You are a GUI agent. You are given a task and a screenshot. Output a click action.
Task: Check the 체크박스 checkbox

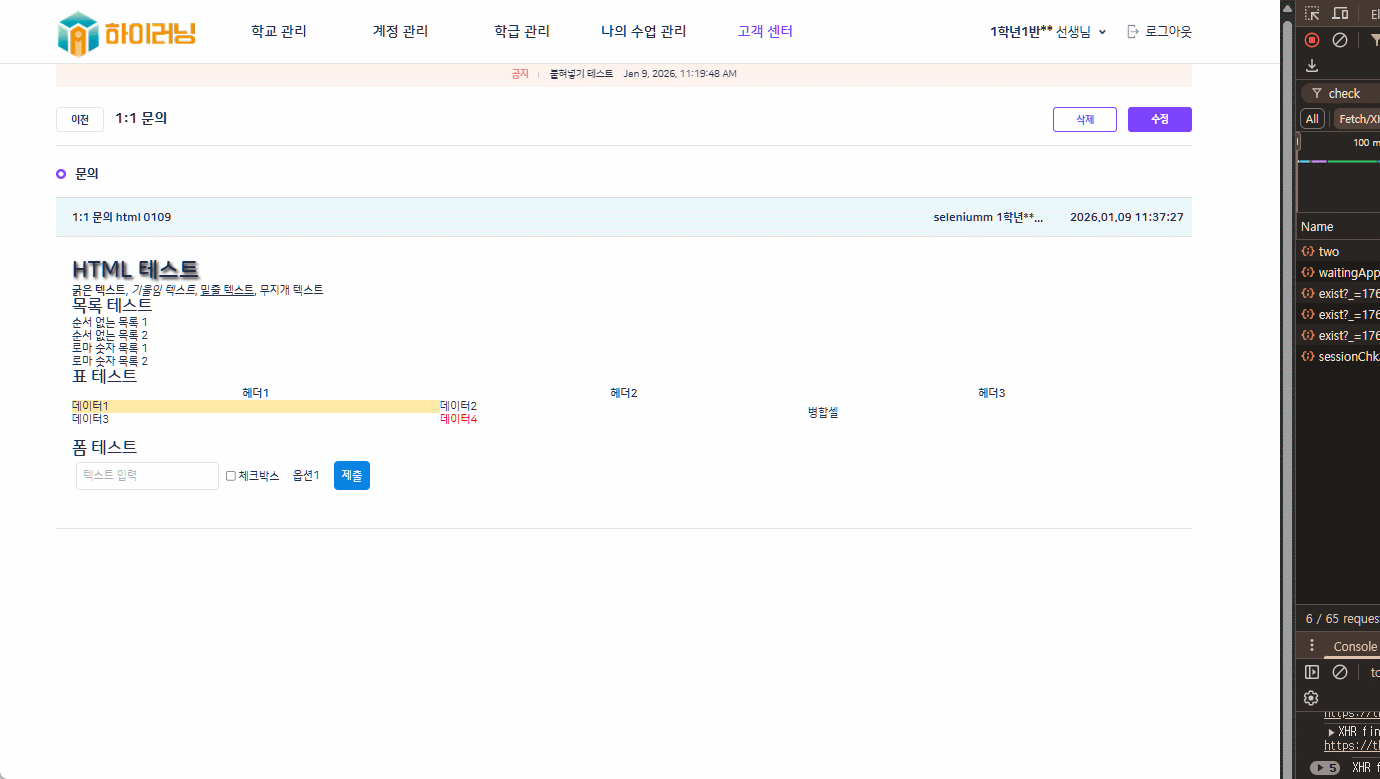[x=231, y=476]
